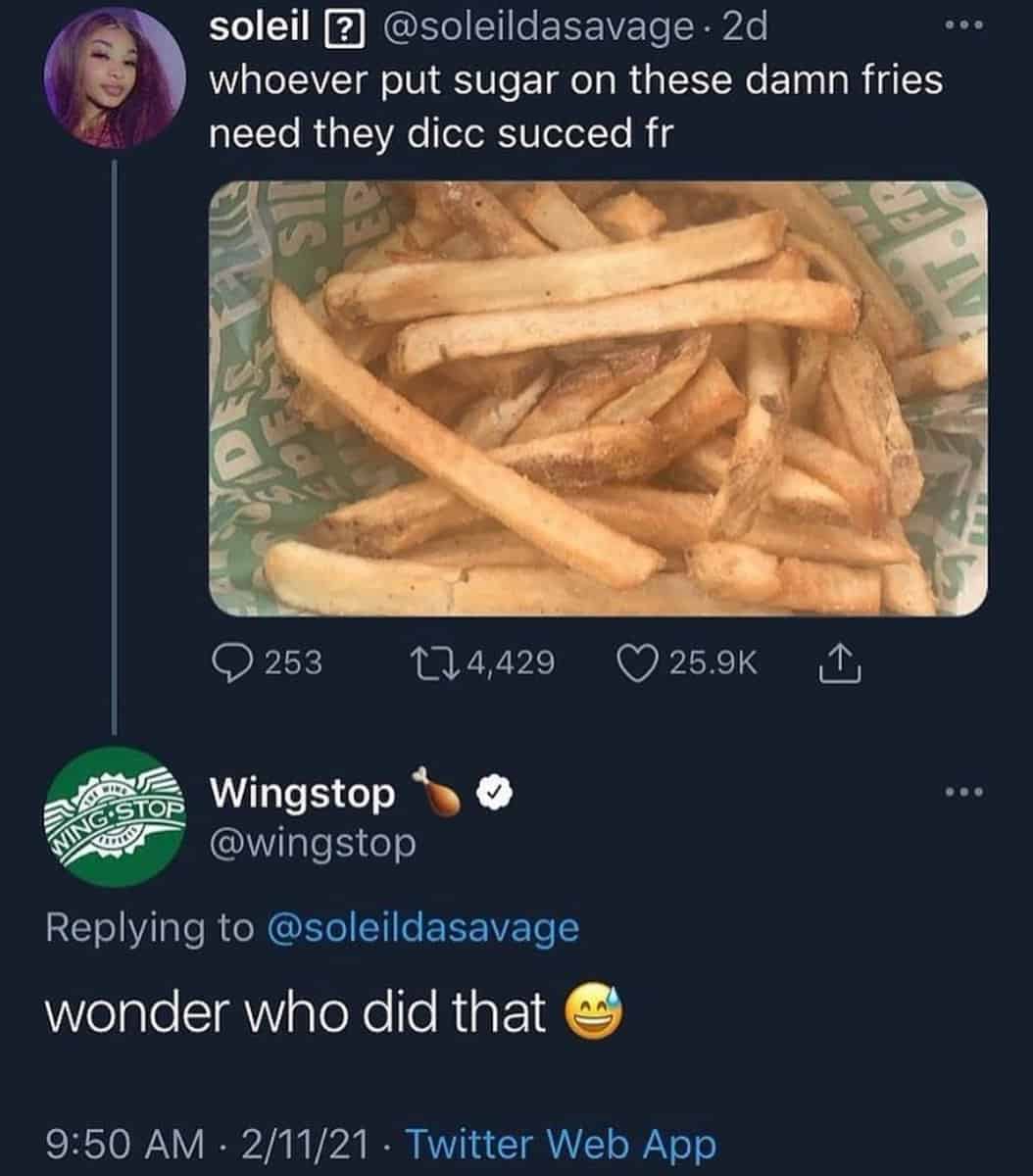Open the soleil display name
The width and height of the screenshot is (1033, 1176).
258,28
